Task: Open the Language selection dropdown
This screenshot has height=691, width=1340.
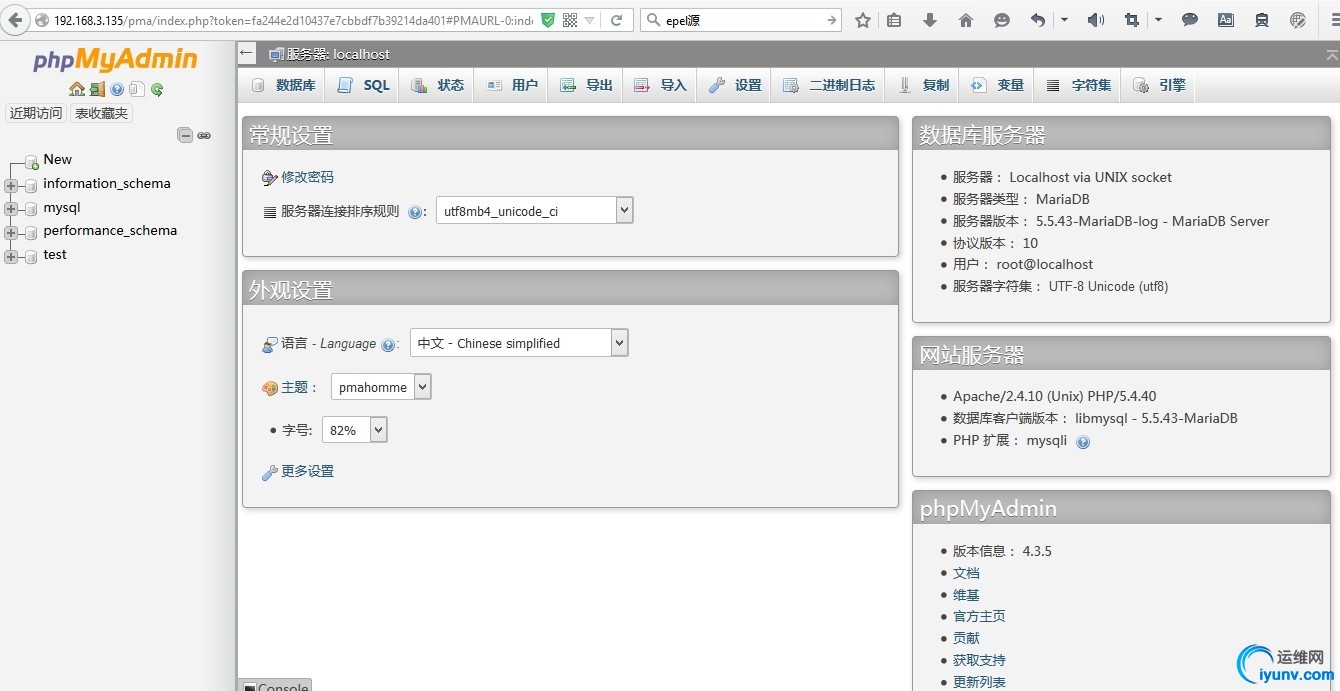Action: [519, 343]
